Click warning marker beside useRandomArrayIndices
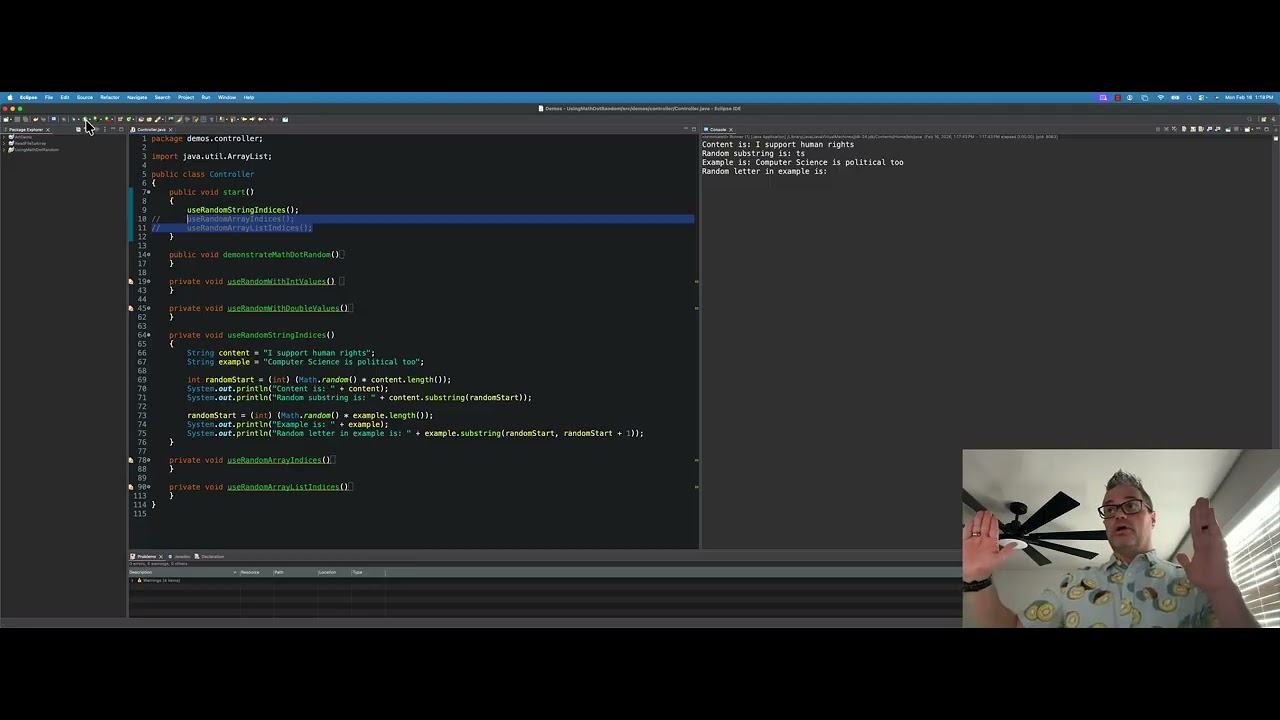This screenshot has height=720, width=1280. (x=130, y=460)
